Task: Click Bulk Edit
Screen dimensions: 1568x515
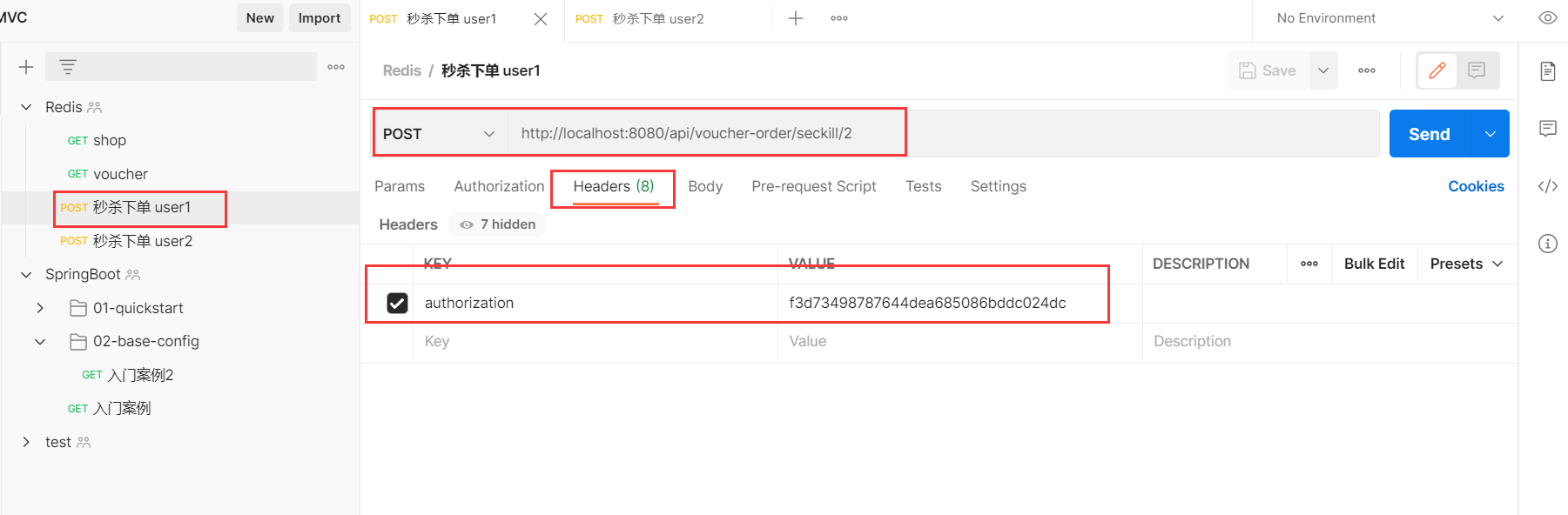Action: 1375,264
